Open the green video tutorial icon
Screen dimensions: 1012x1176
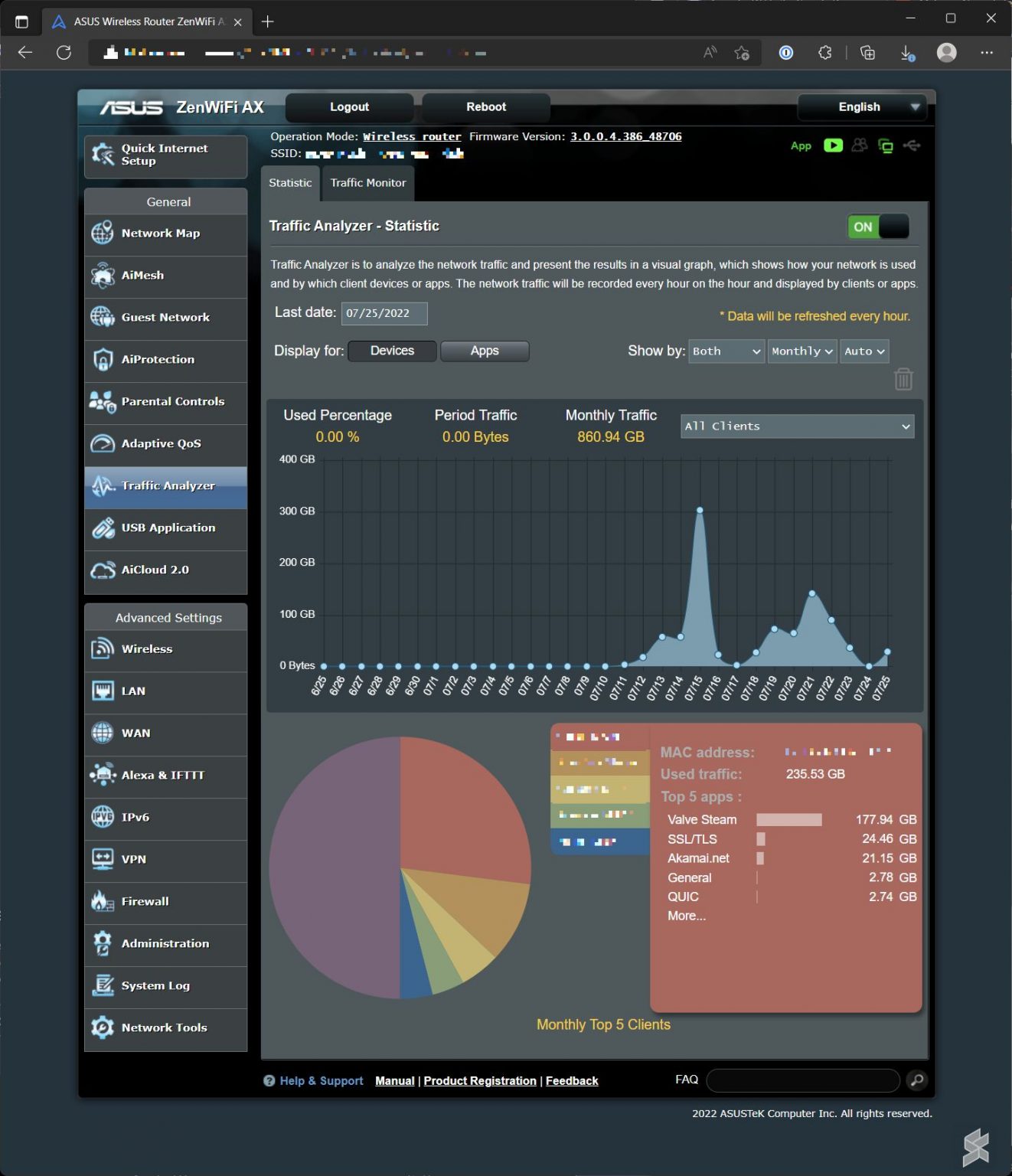pyautogui.click(x=833, y=145)
